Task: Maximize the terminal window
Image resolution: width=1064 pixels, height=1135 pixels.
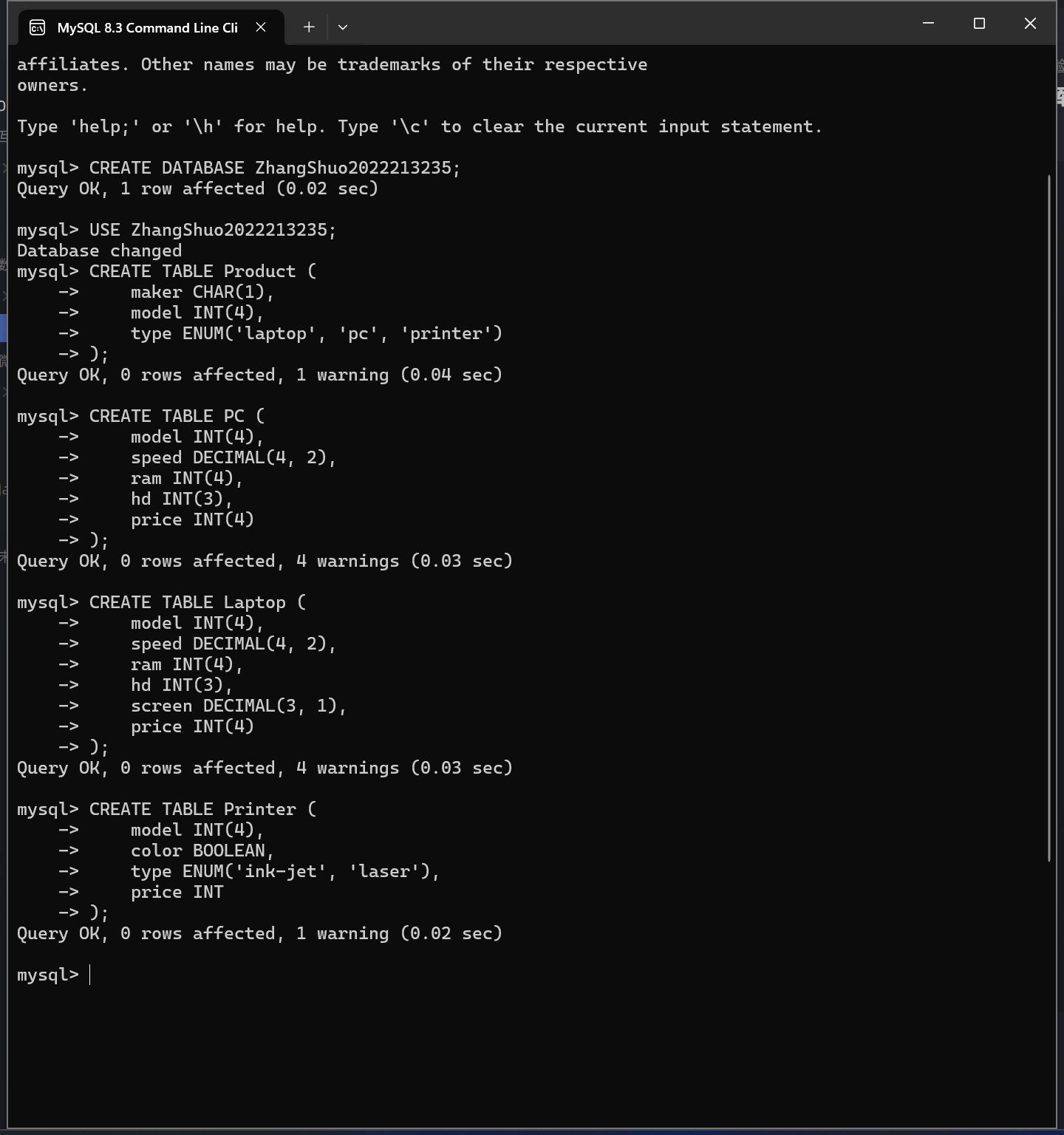Action: coord(979,24)
